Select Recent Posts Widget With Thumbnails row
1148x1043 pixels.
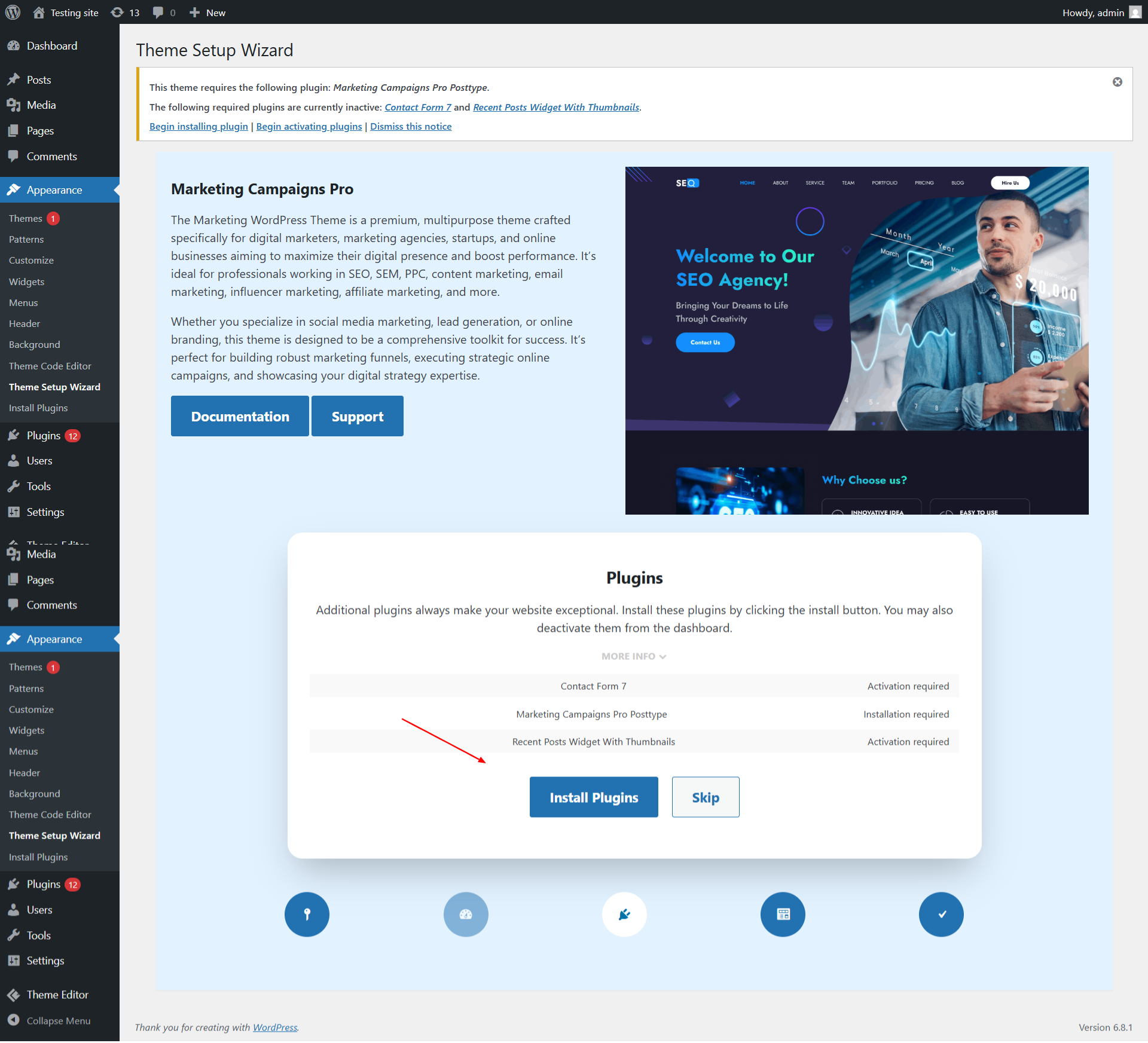point(634,742)
